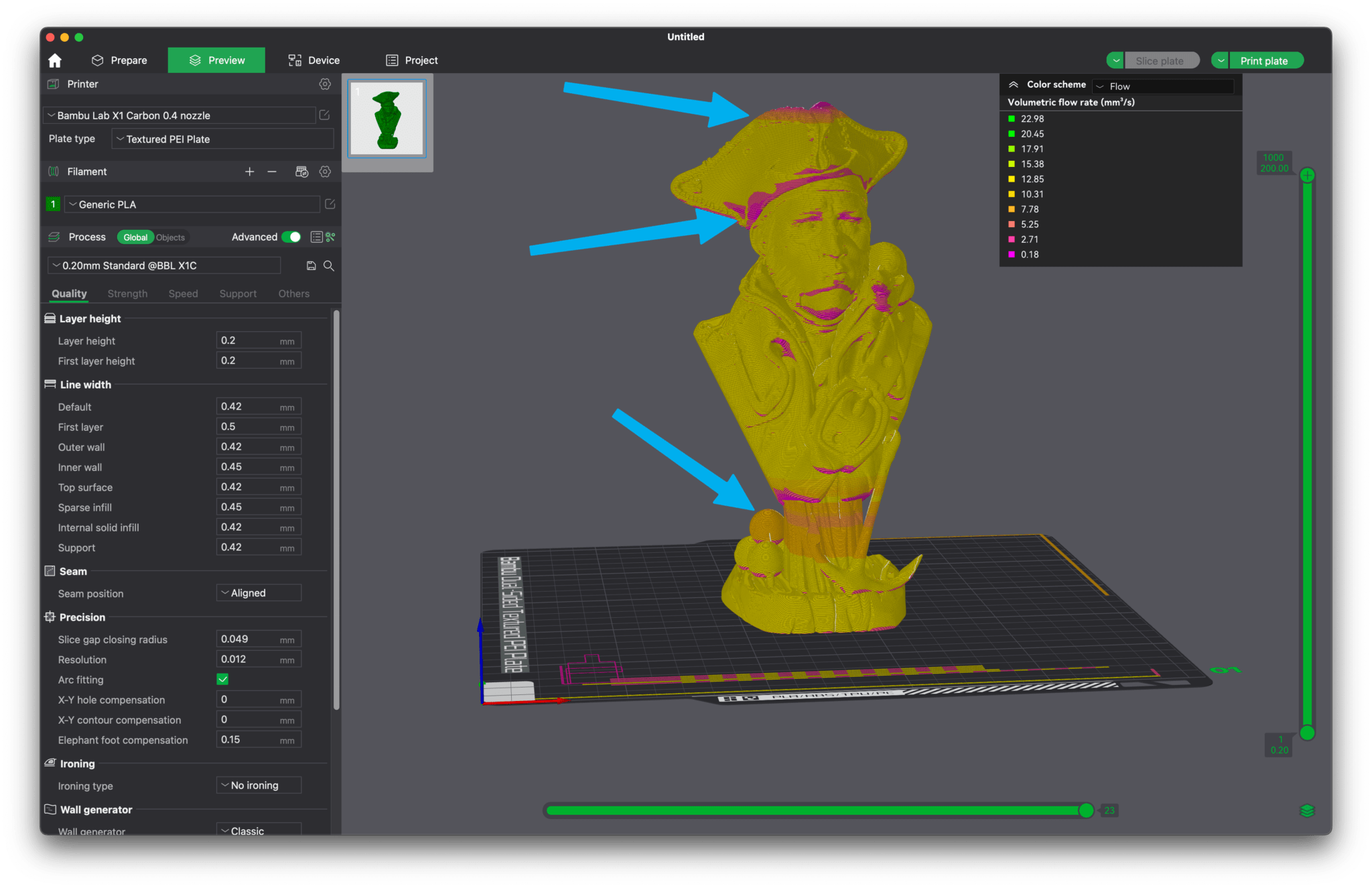Open the AMS sync icon next to Filament
The image size is (1372, 888).
[301, 171]
